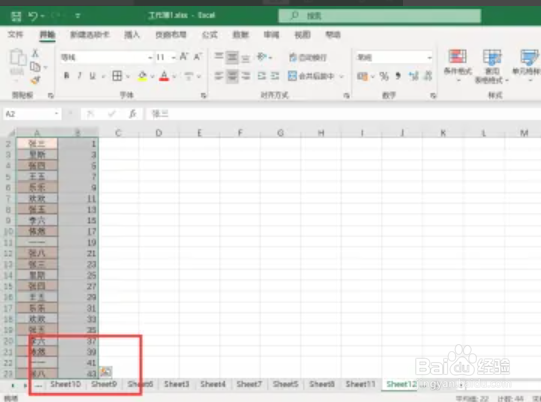The image size is (541, 402).
Task: Switch to Sheet11 tab
Action: [360, 384]
